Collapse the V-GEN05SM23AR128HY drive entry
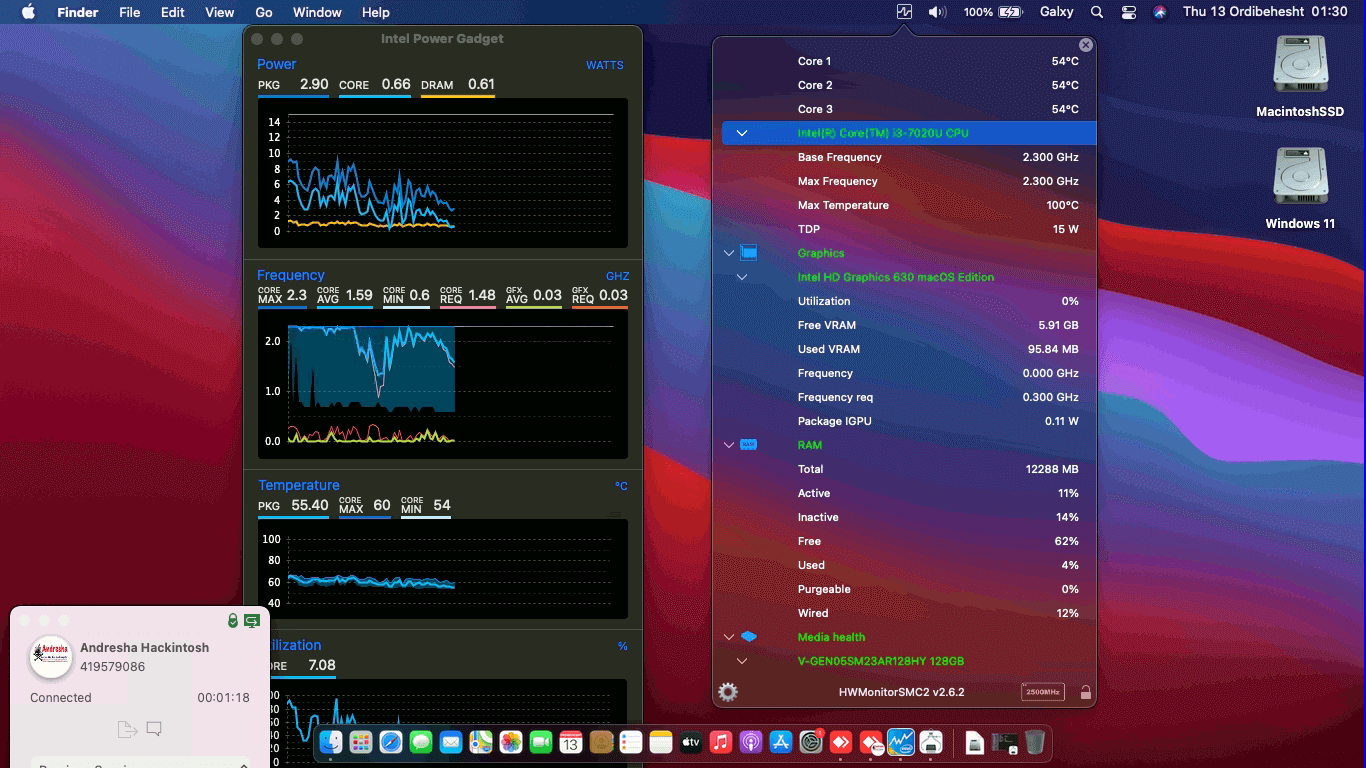Viewport: 1366px width, 768px height. point(742,661)
